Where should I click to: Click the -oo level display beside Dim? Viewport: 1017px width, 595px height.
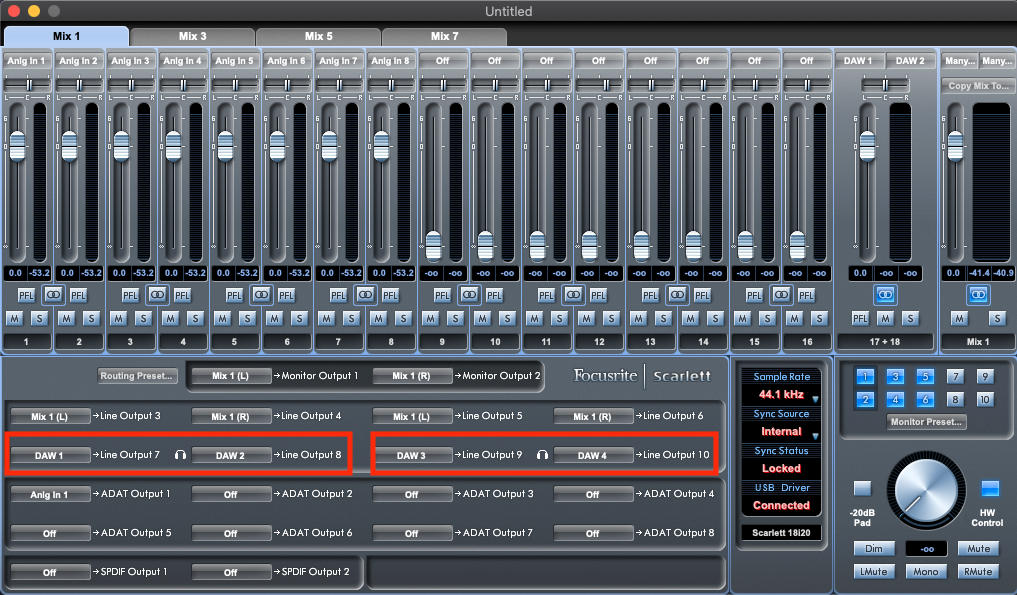tap(925, 548)
